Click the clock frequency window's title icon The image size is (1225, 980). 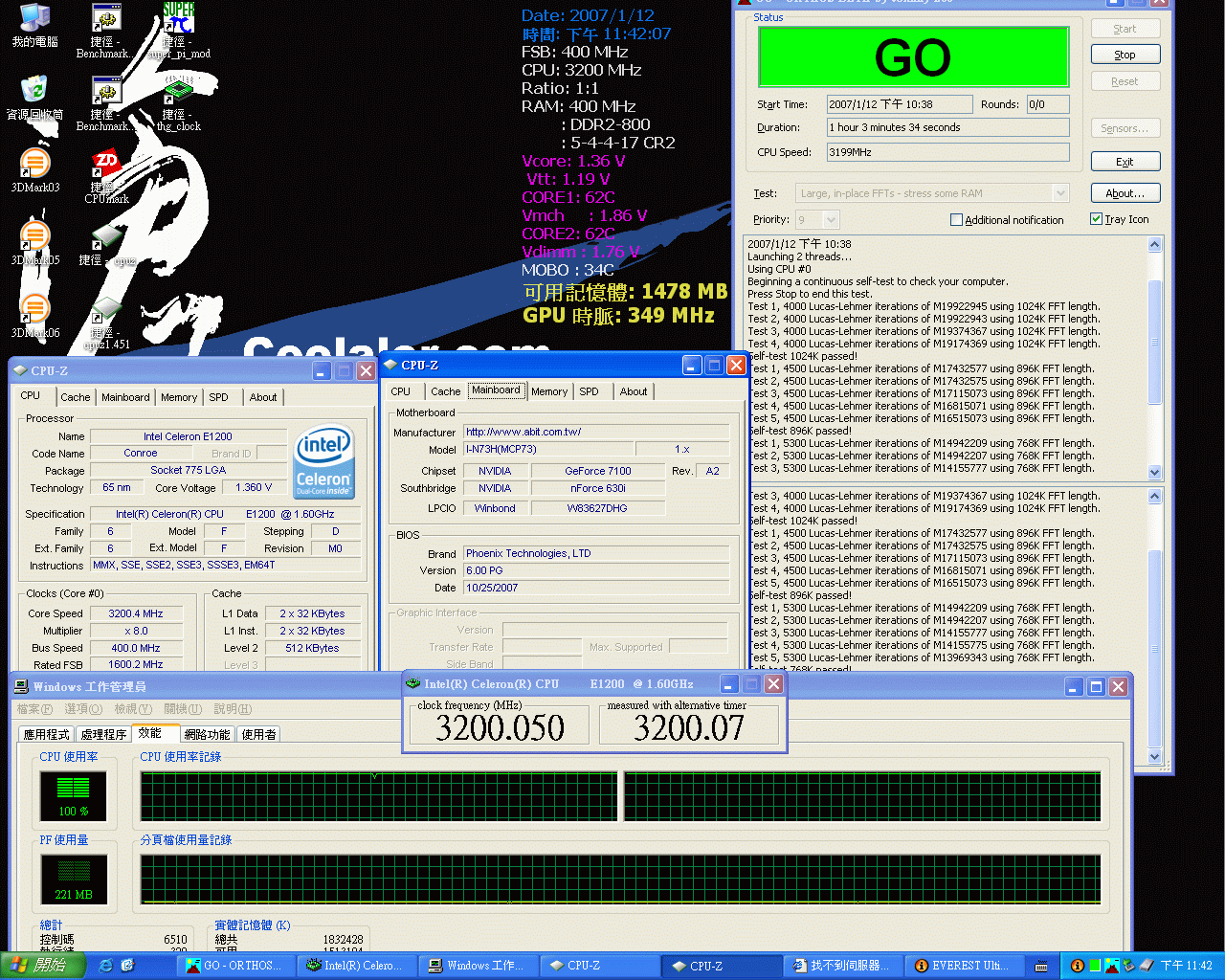point(413,683)
